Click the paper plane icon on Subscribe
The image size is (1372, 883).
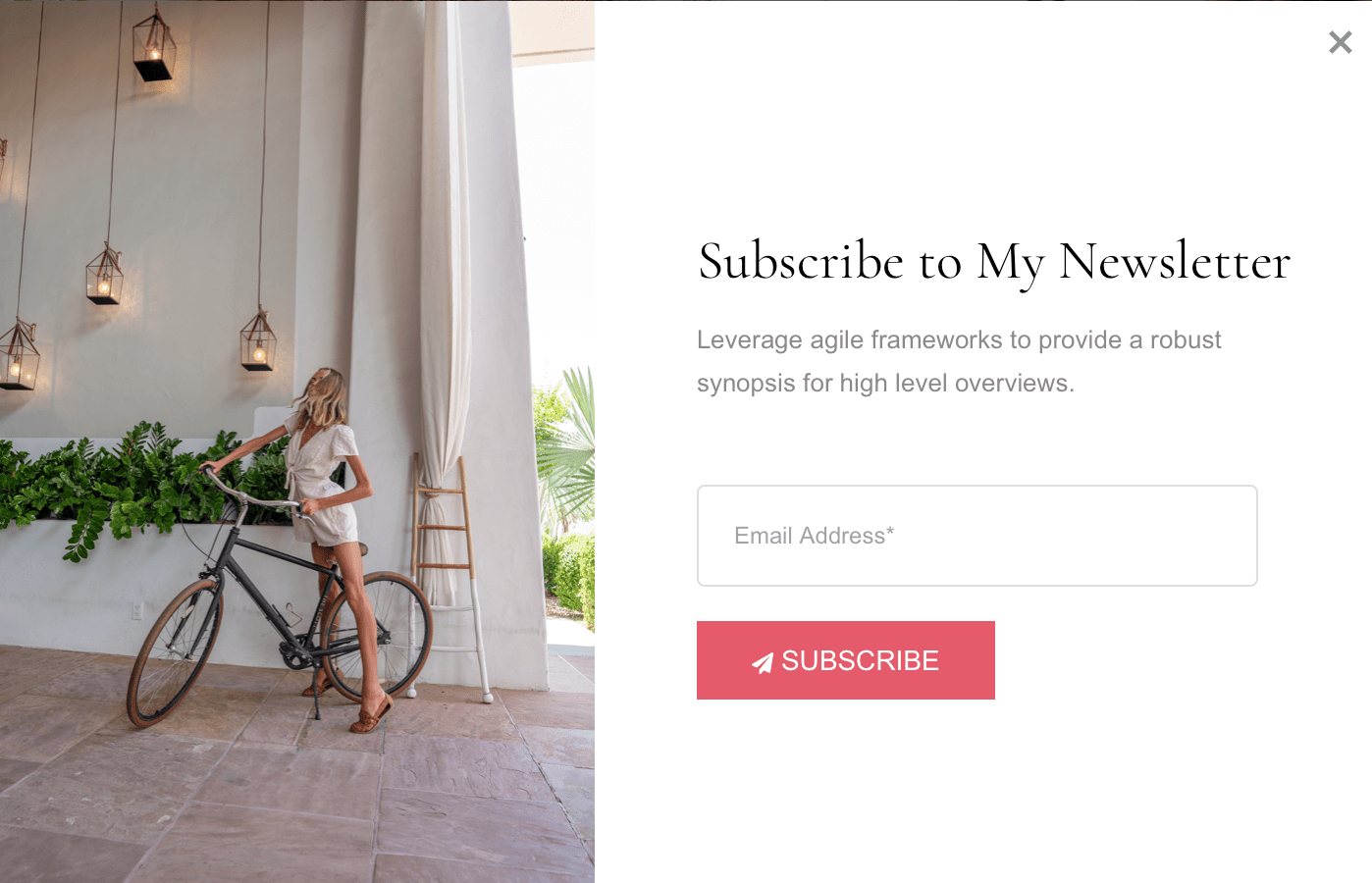pos(763,662)
